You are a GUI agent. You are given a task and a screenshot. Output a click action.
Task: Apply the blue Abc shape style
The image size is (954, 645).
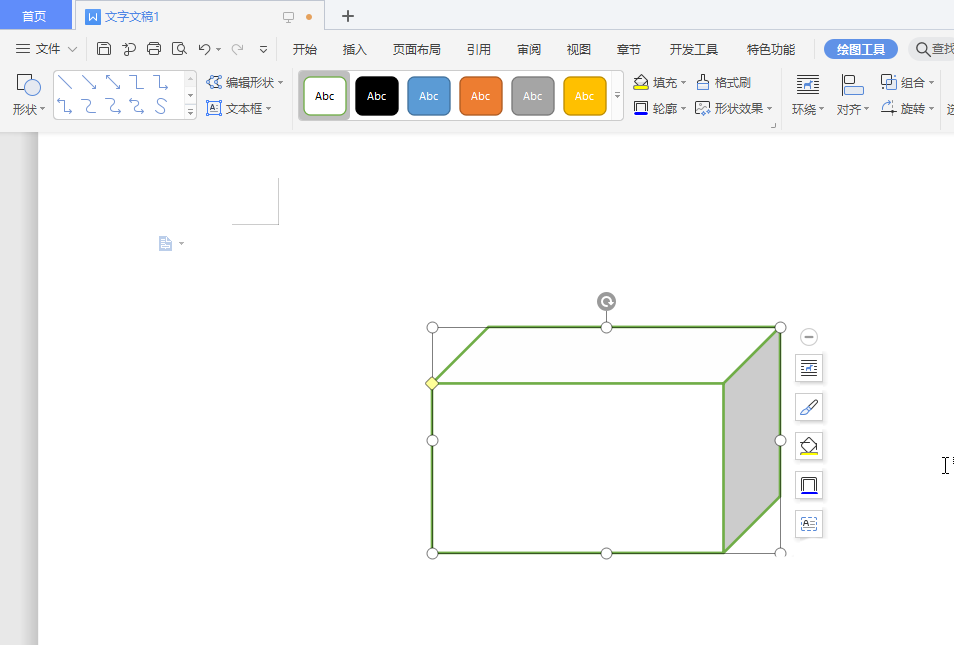pos(428,96)
